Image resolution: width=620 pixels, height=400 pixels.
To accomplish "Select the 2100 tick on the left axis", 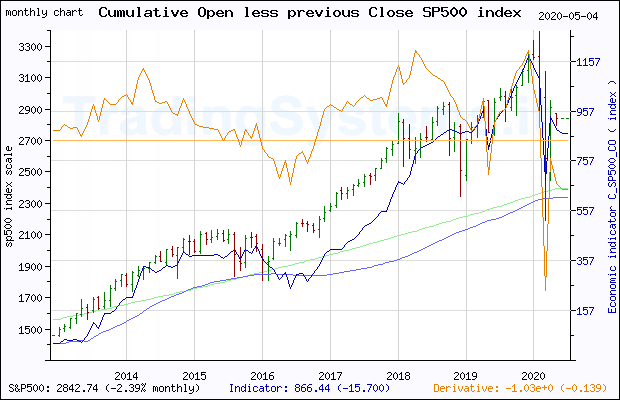I will coord(30,235).
